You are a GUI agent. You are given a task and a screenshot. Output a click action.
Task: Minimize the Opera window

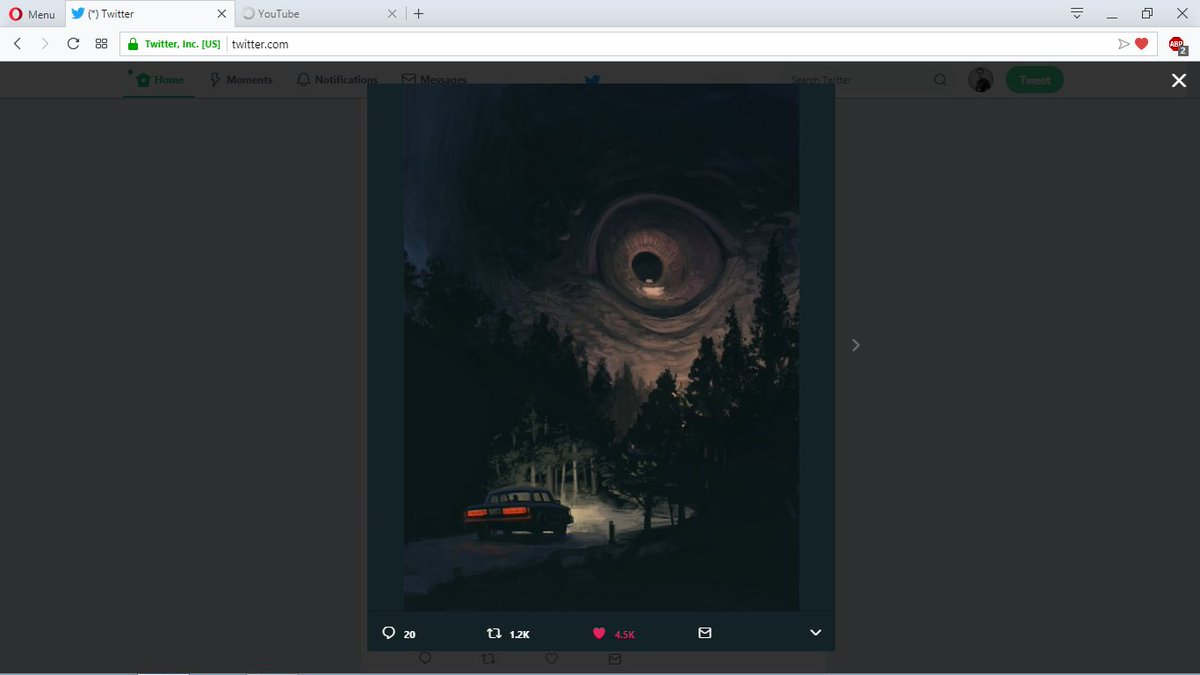[x=1112, y=13]
